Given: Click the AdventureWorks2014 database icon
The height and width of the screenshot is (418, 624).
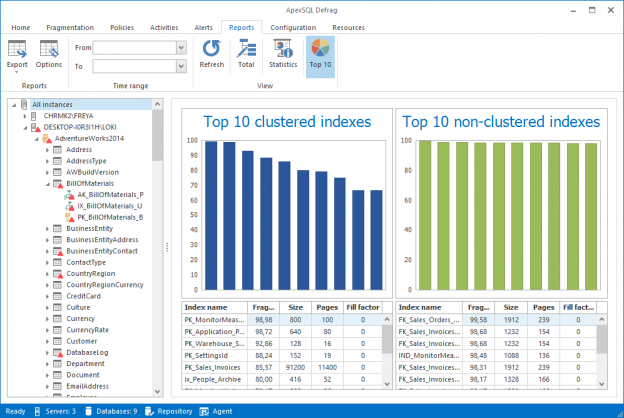Looking at the screenshot, I should [47, 139].
